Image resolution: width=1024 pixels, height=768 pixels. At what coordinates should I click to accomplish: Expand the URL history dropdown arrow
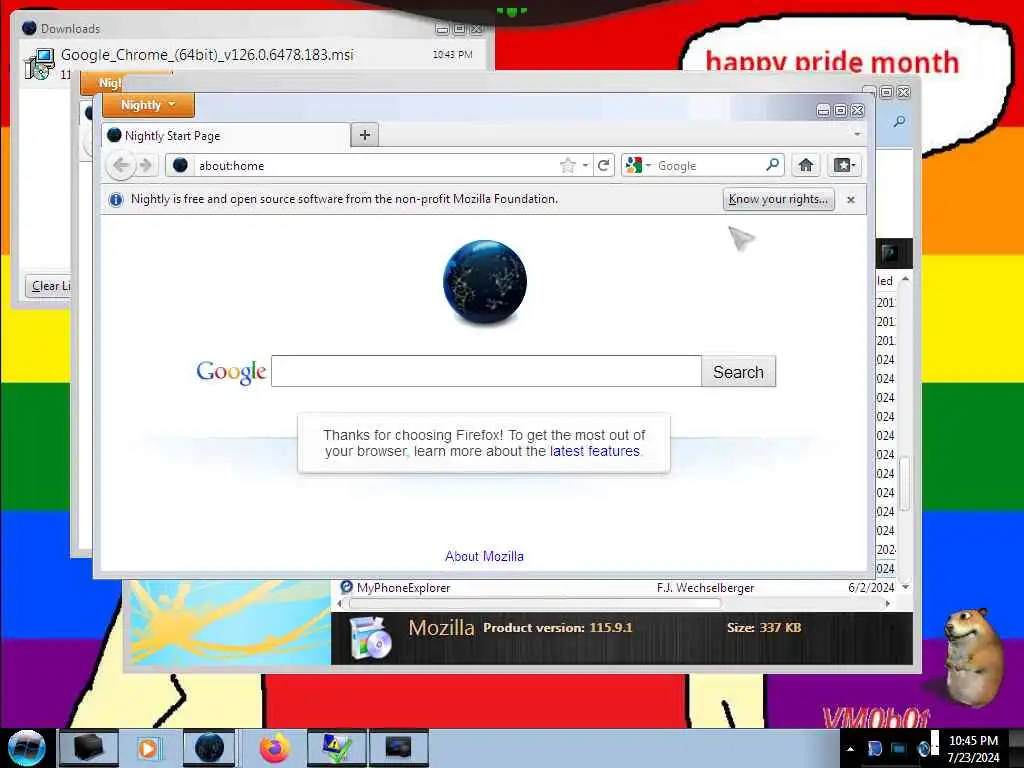tap(585, 166)
